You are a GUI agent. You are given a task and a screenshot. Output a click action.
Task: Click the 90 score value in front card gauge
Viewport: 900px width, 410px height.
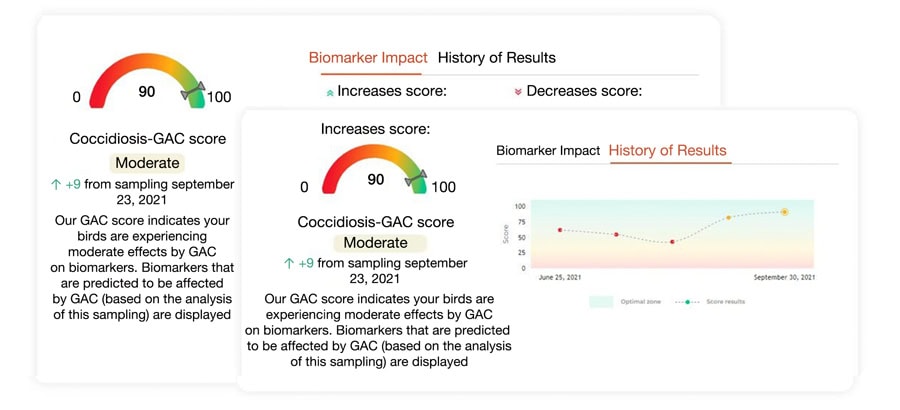[376, 180]
